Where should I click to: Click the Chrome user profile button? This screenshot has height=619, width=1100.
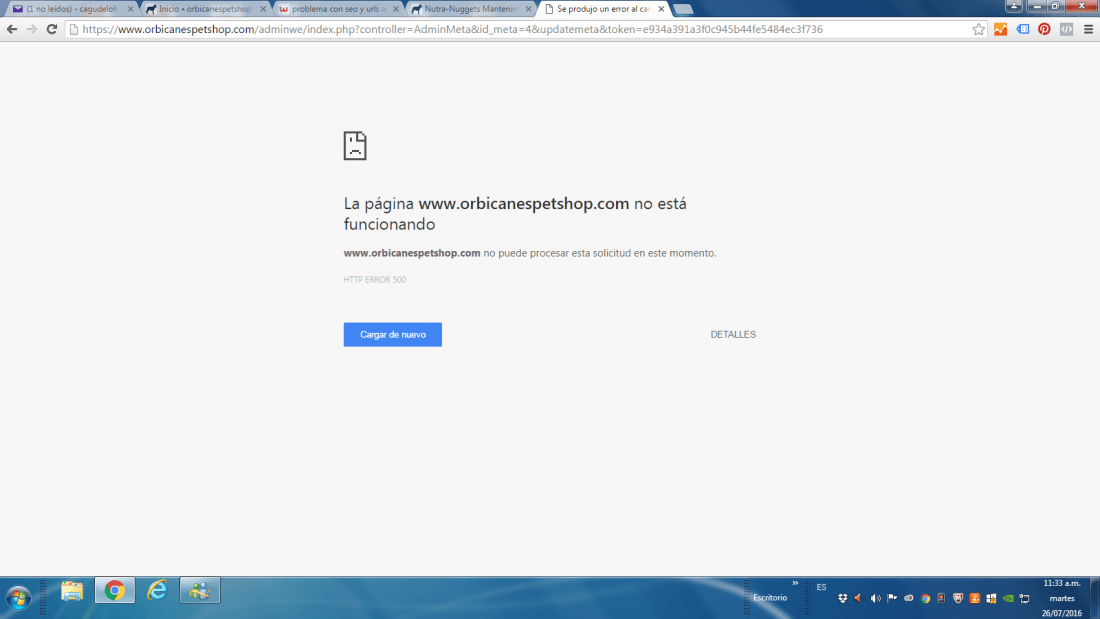tap(1014, 6)
